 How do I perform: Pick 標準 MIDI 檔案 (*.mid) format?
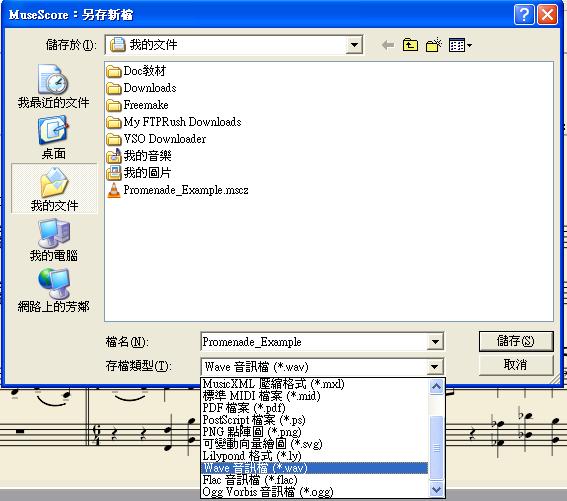pos(261,396)
